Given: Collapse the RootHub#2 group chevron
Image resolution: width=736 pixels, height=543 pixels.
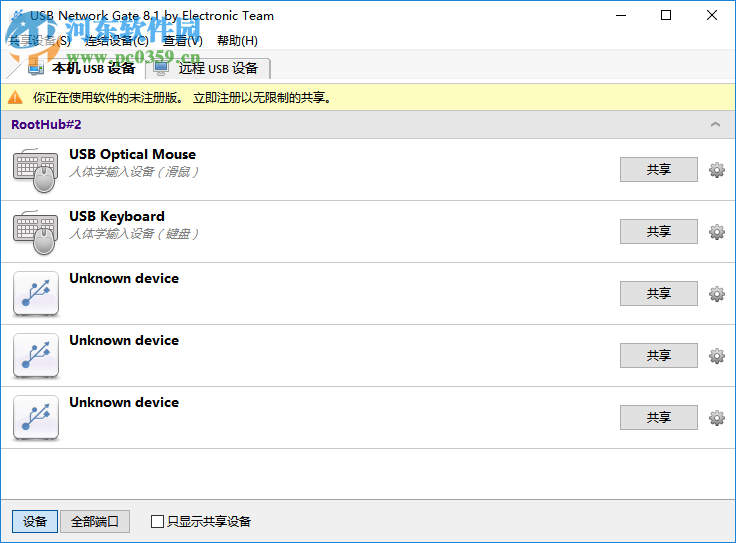Looking at the screenshot, I should point(715,124).
